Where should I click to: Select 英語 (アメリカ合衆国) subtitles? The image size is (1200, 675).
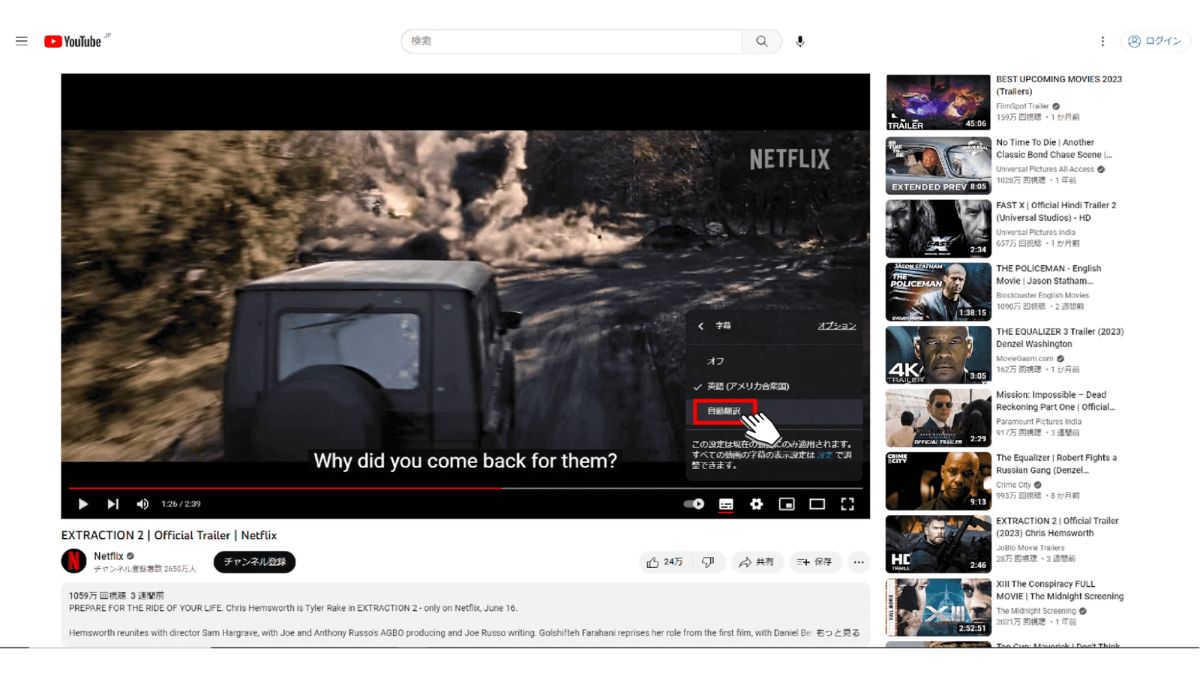774,386
